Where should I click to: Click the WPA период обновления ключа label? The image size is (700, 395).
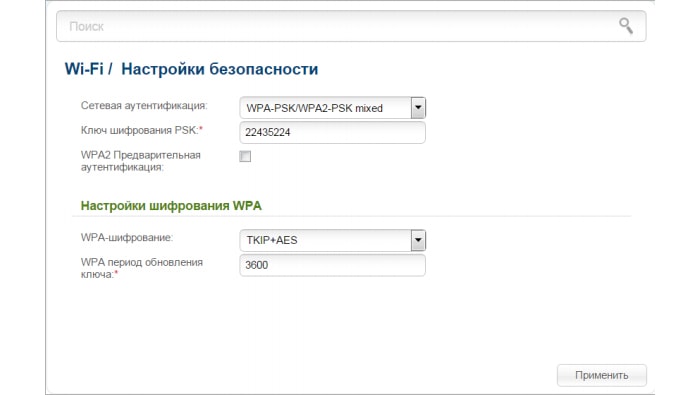142,268
